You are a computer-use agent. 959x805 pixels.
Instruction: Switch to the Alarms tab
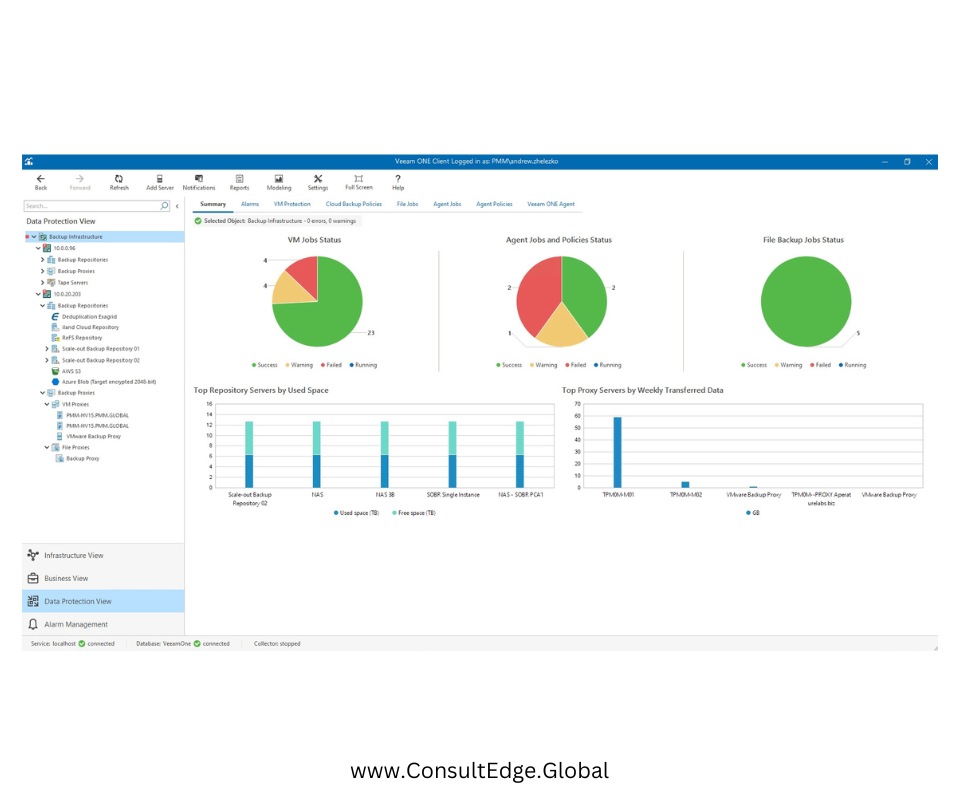tap(250, 204)
